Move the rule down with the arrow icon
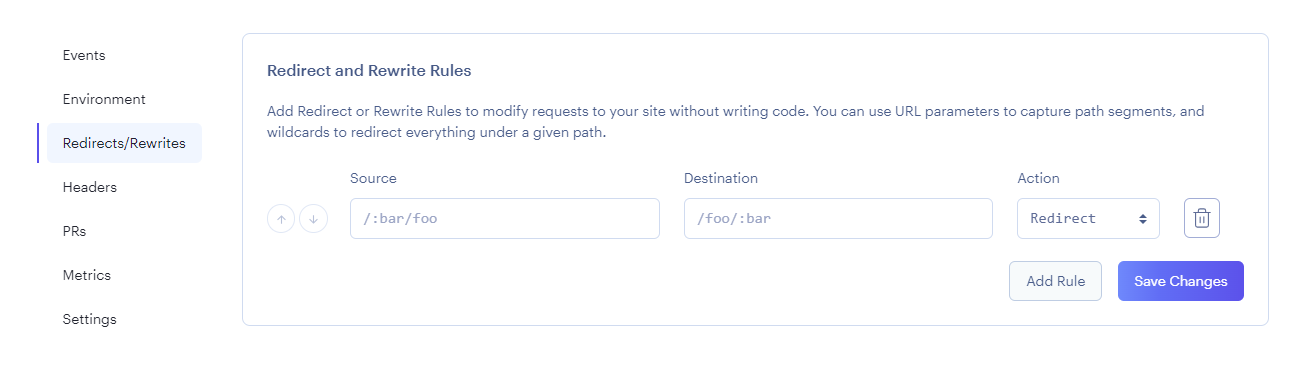This screenshot has height=365, width=1314. click(x=313, y=219)
